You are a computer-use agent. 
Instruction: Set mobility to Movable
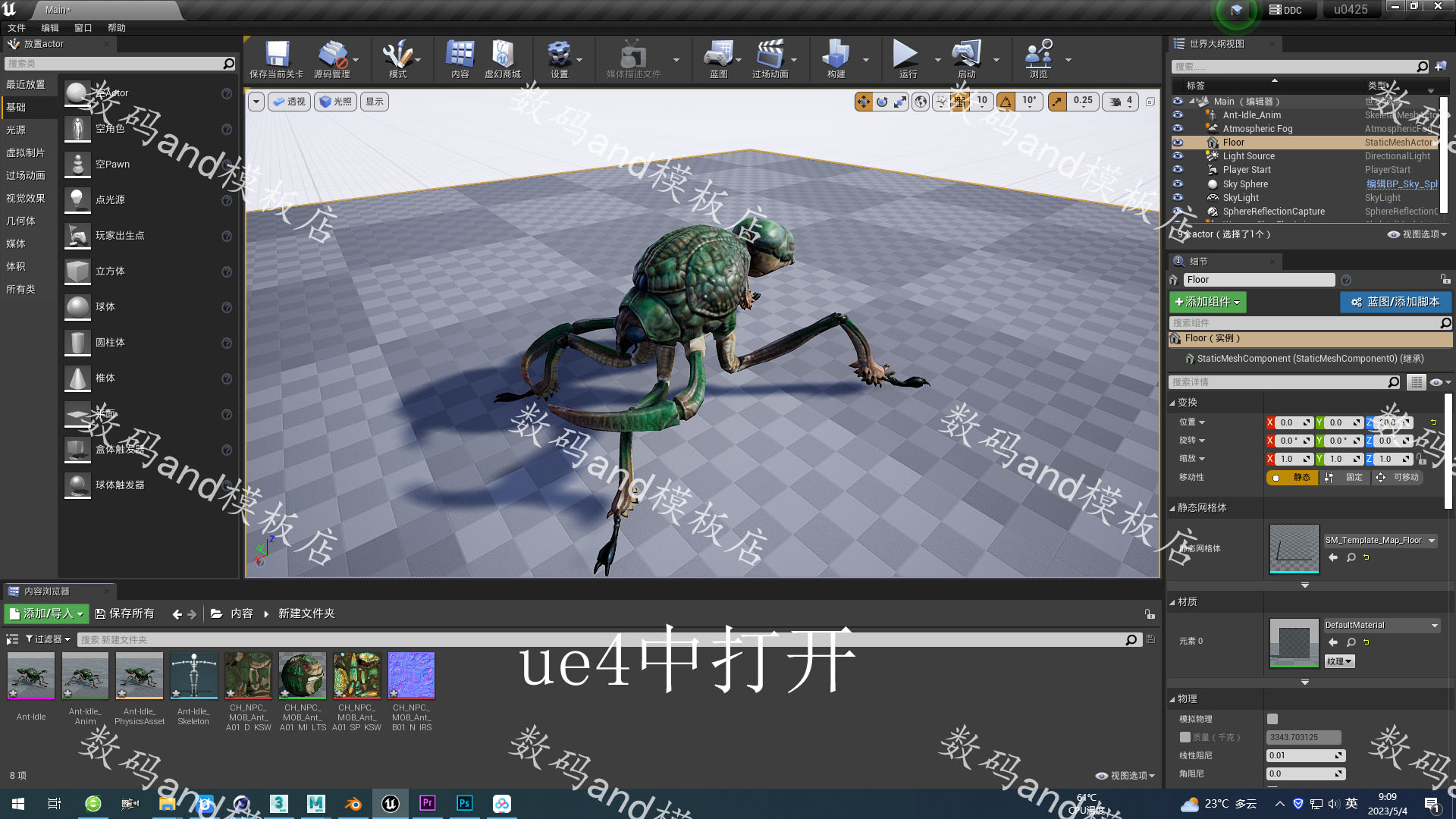click(x=1398, y=478)
